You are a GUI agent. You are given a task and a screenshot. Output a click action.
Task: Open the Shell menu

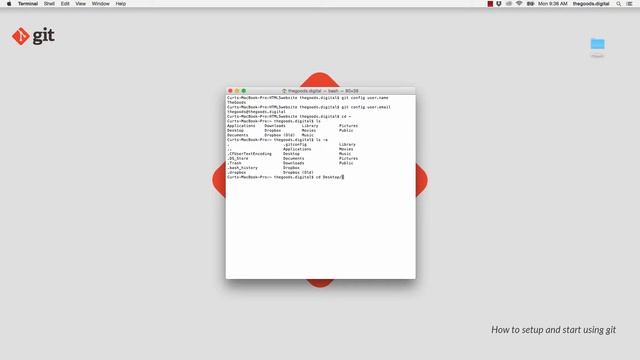coord(49,4)
